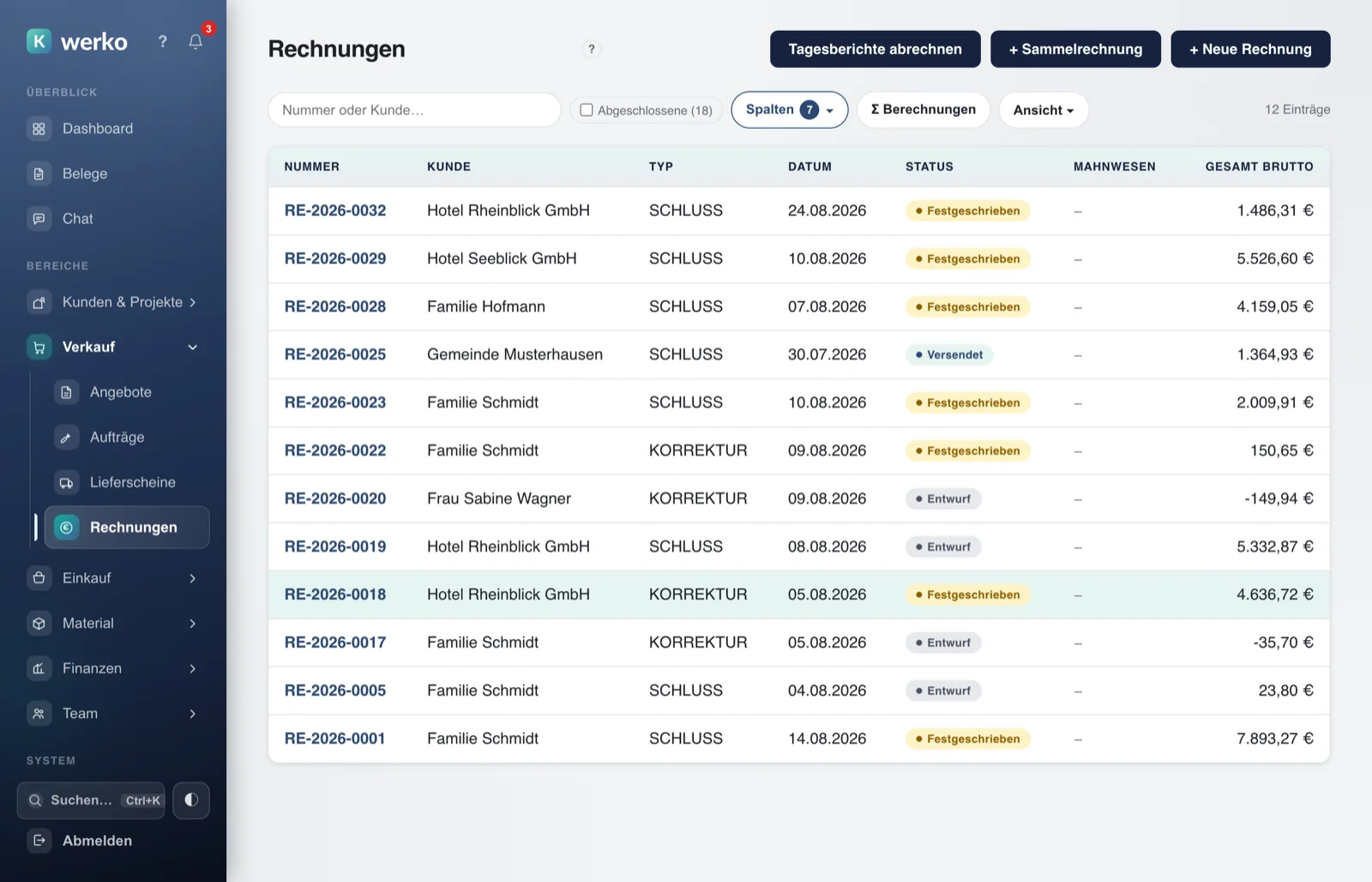Open notifications bell with 3 badge
Image resolution: width=1372 pixels, height=882 pixels.
coord(196,41)
